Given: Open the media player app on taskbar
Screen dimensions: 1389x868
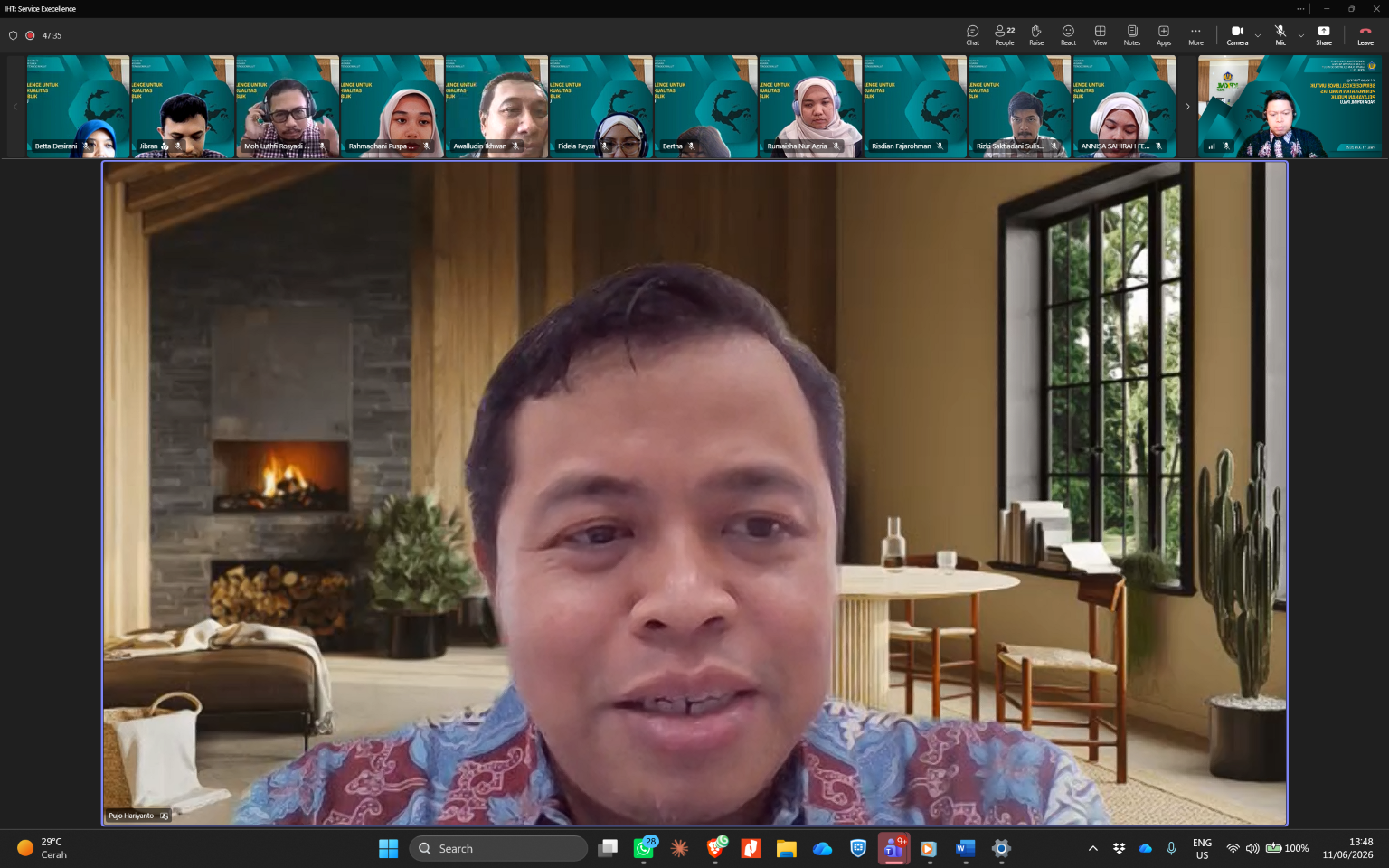Looking at the screenshot, I should pyautogui.click(x=929, y=848).
